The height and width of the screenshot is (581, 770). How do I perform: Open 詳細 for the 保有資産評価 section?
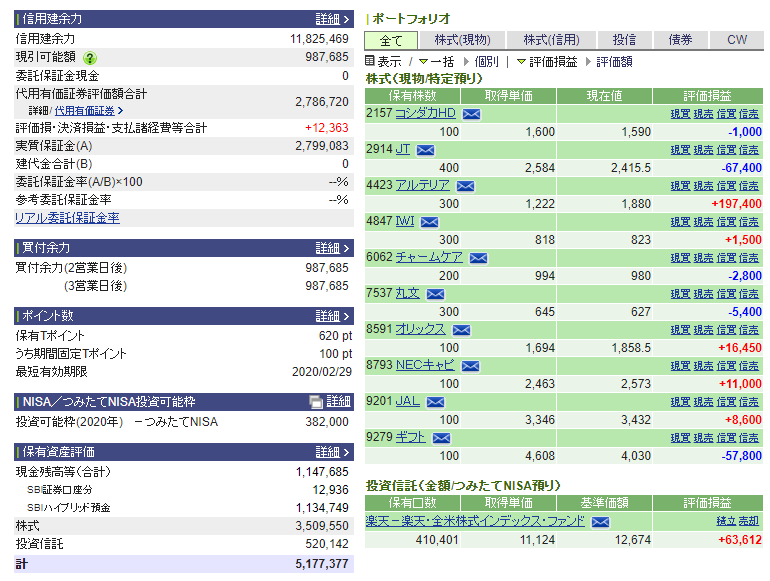[332, 452]
